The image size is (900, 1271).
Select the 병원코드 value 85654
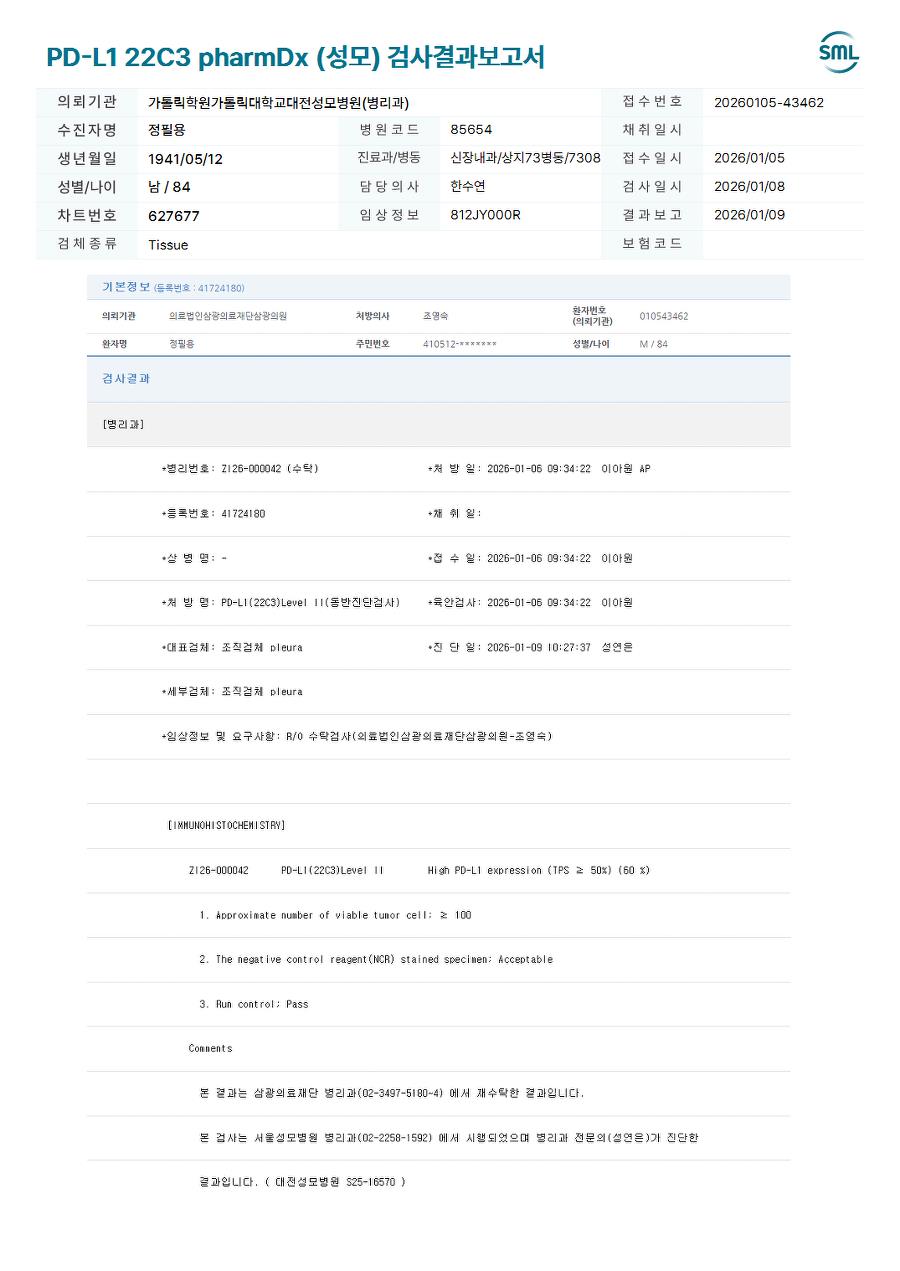[x=471, y=130]
